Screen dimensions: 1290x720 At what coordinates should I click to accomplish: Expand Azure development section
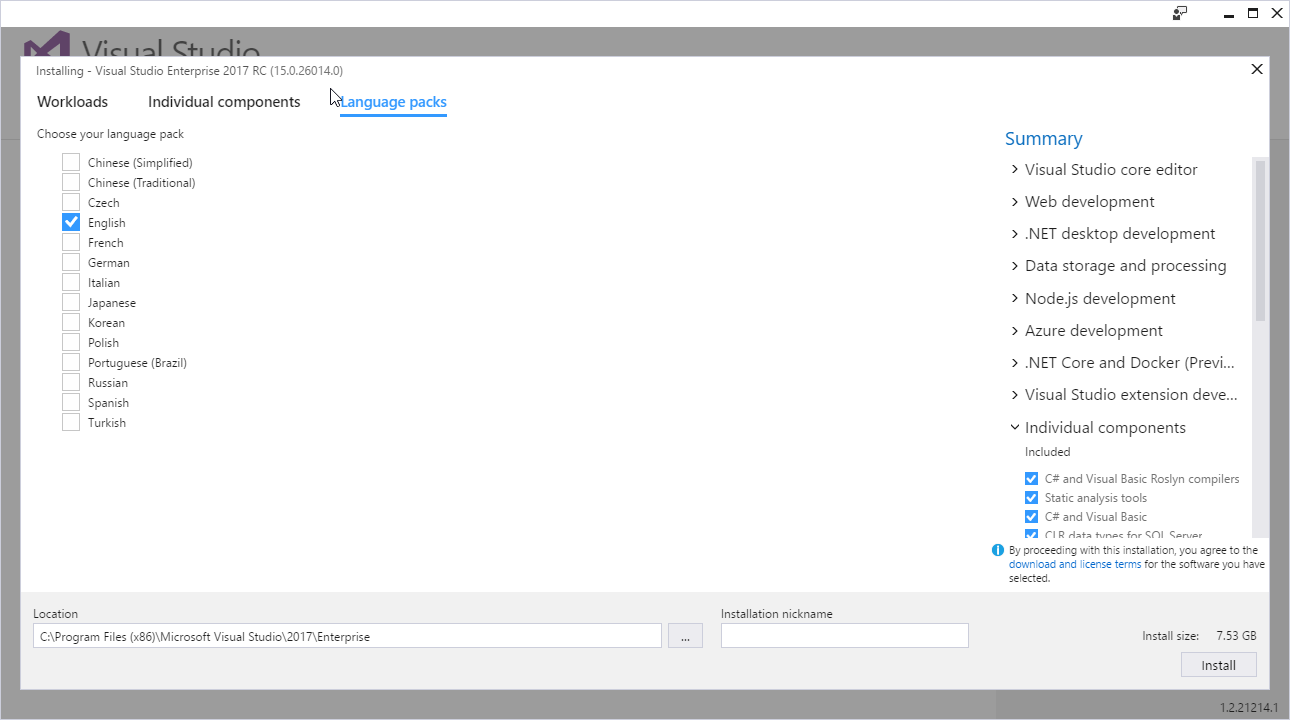(x=1015, y=331)
